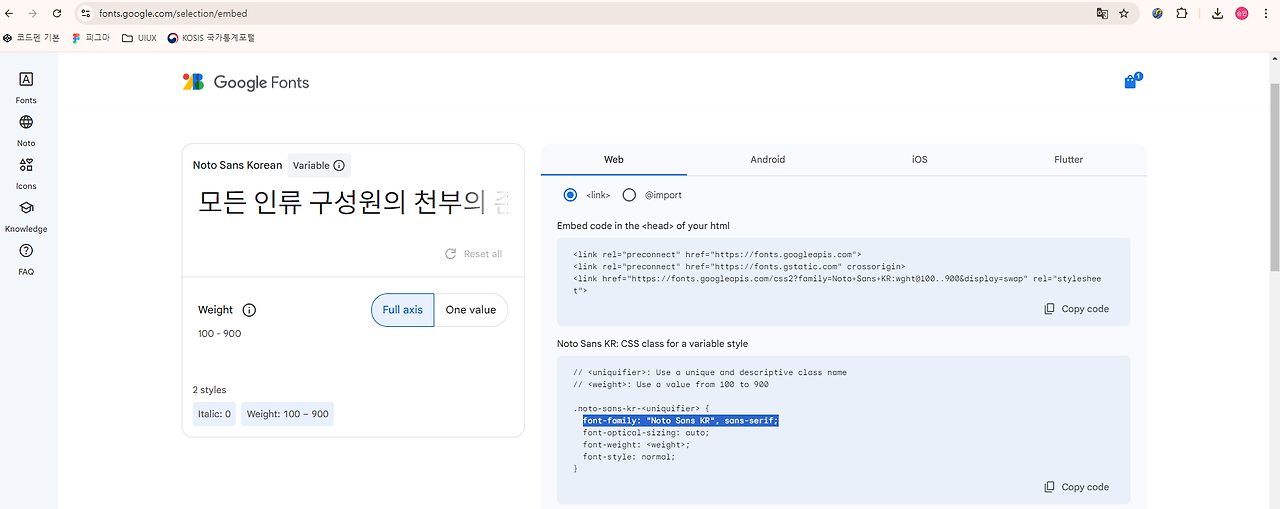Click the font-weight: <weight> line
The image size is (1280, 509).
[636, 445]
